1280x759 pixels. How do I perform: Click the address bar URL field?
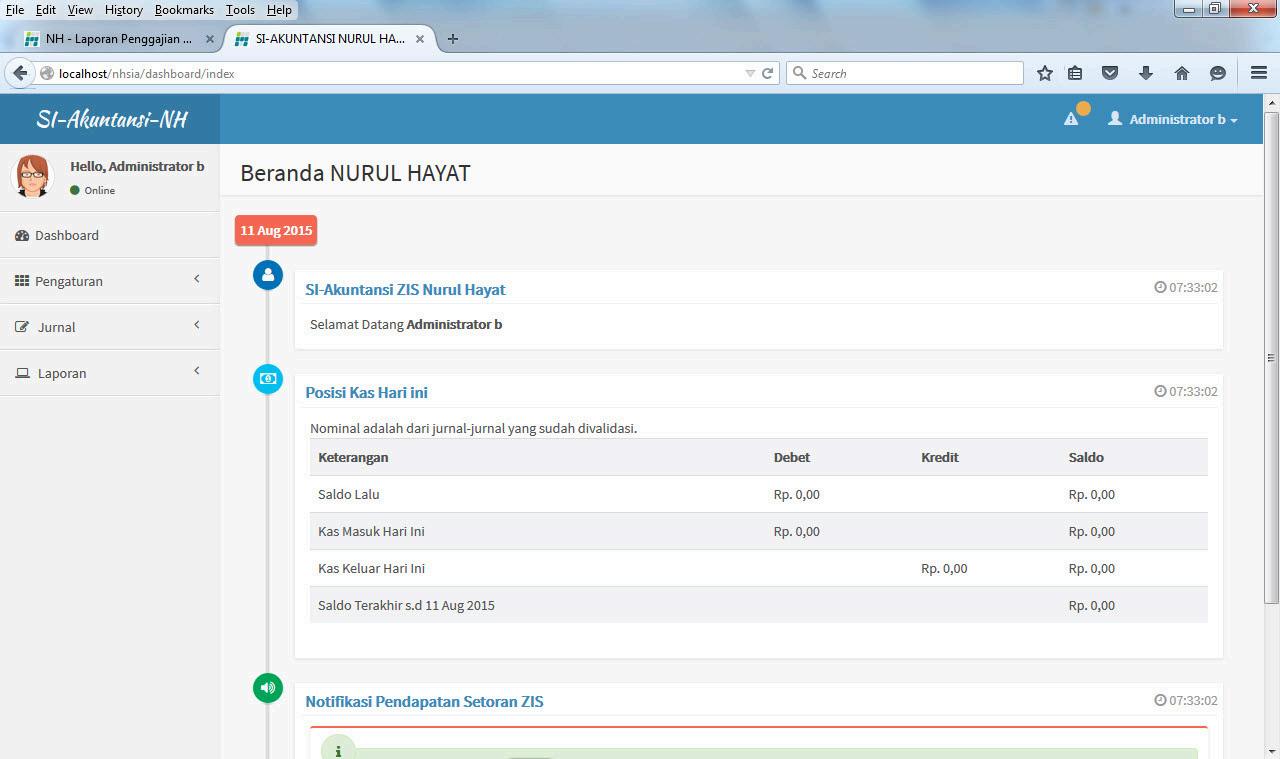400,73
